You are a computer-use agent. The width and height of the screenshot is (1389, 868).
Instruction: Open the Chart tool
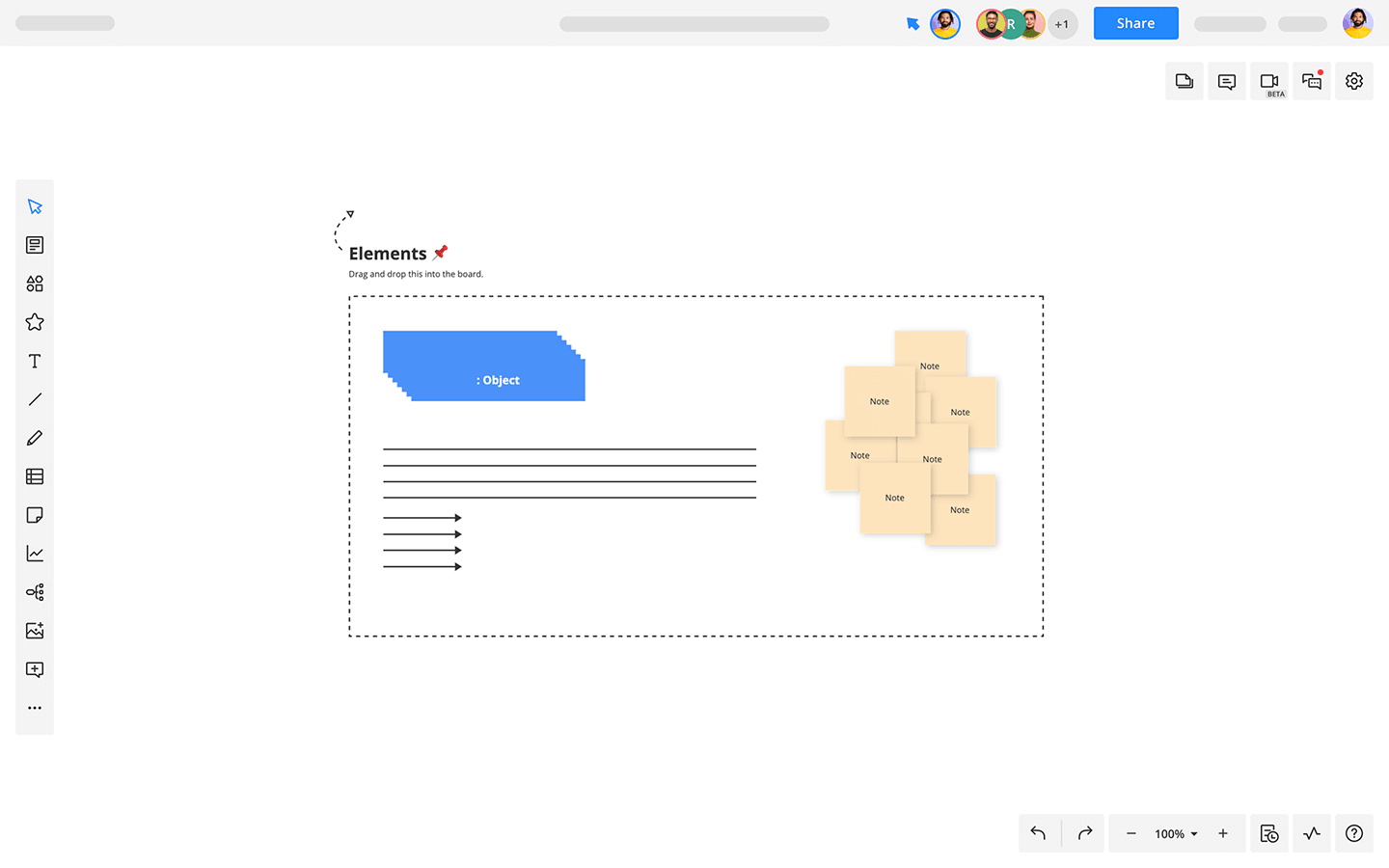[x=35, y=554]
